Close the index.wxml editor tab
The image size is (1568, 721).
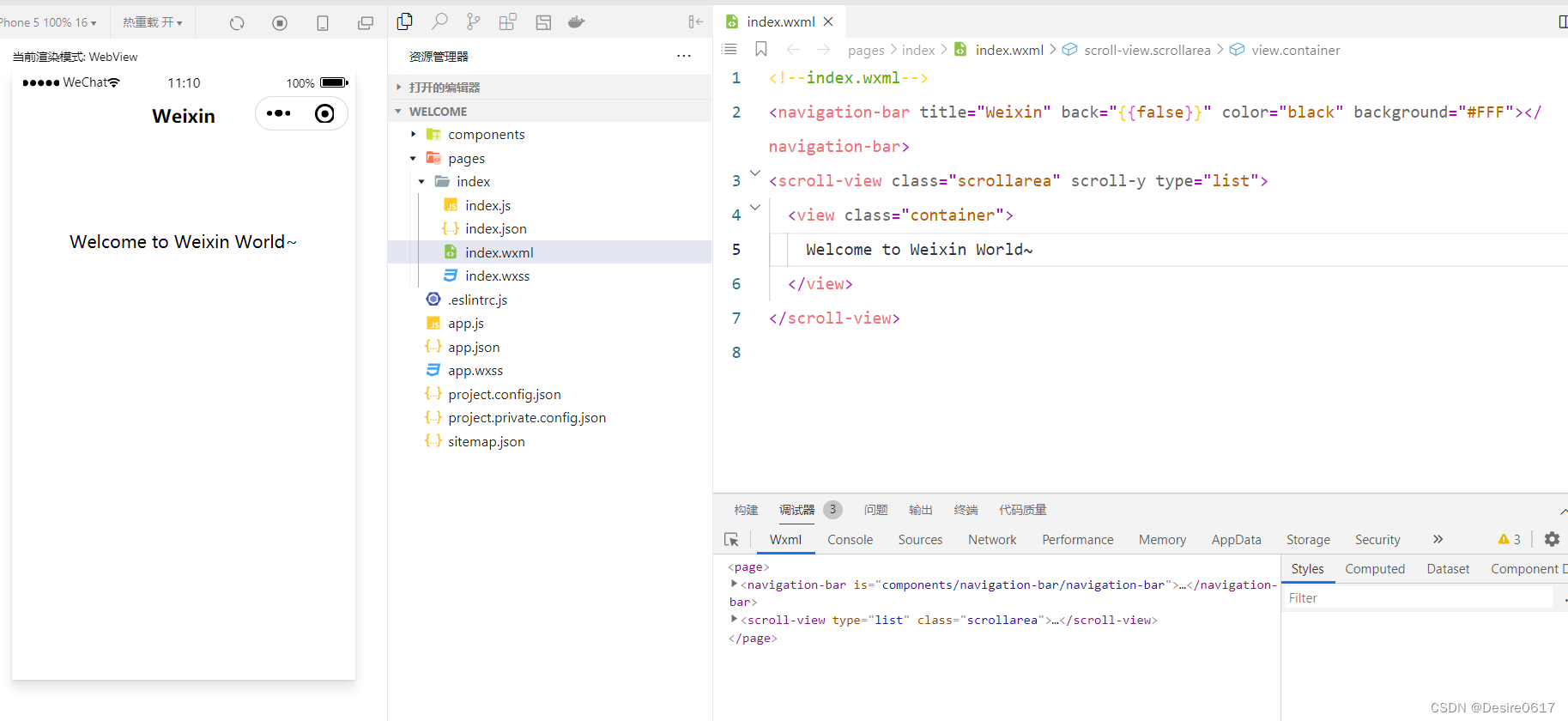(828, 21)
